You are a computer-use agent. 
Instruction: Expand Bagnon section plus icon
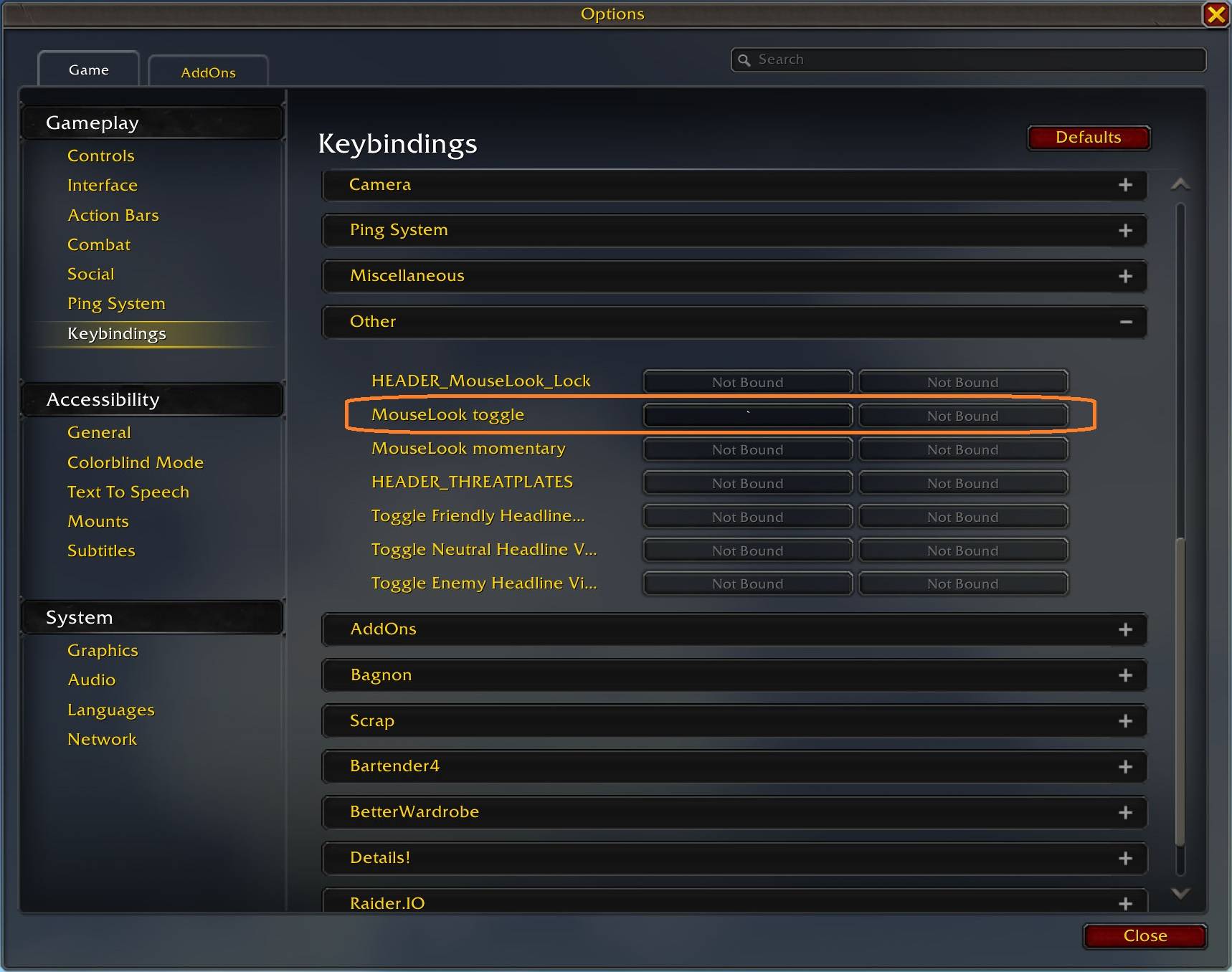coord(1125,675)
